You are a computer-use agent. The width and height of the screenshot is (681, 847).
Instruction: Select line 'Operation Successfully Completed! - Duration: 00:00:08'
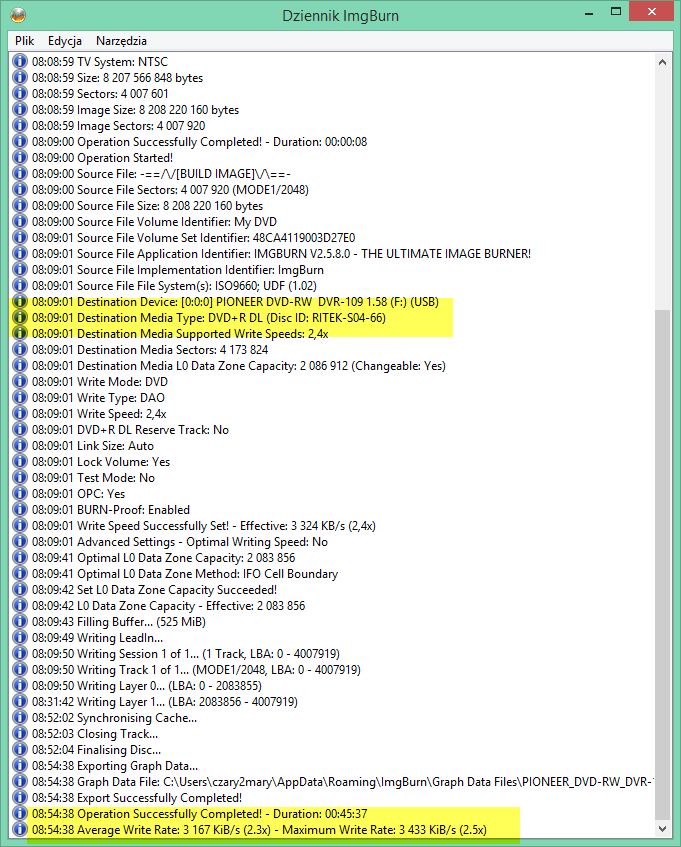[x=199, y=142]
